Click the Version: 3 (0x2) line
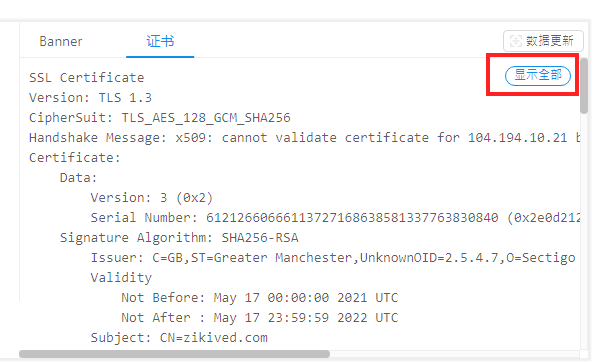607x362 pixels. (x=151, y=198)
